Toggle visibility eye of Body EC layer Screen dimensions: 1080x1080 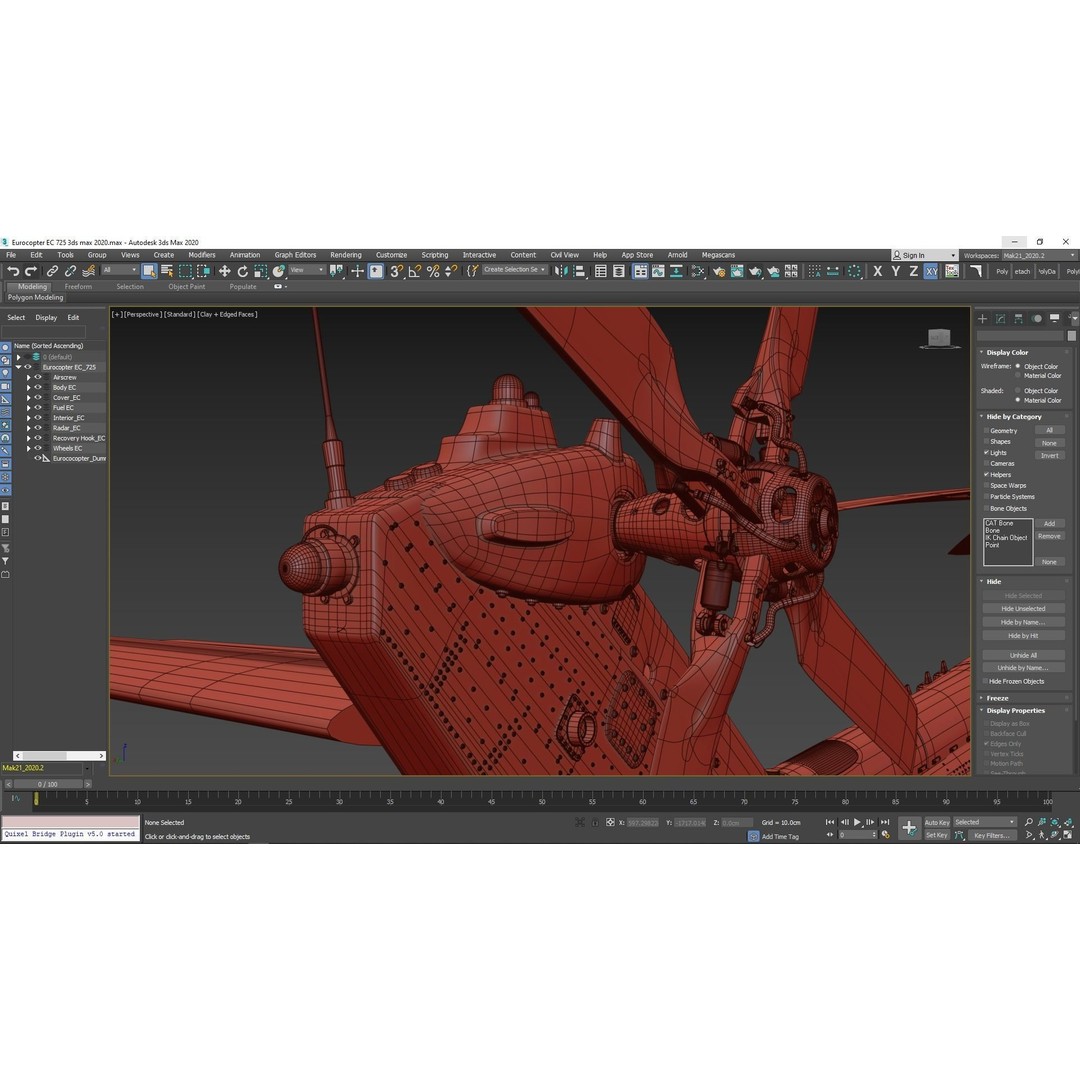[39, 387]
